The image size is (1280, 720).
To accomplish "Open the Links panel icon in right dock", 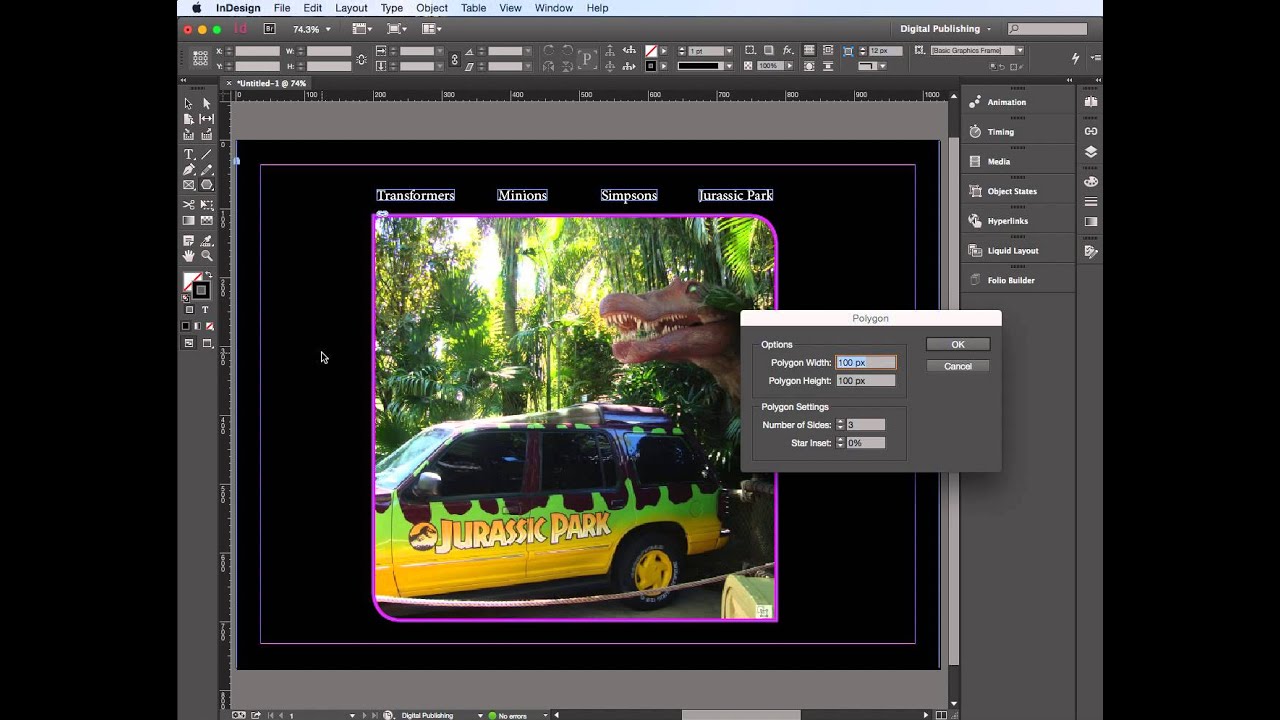I will click(1091, 131).
